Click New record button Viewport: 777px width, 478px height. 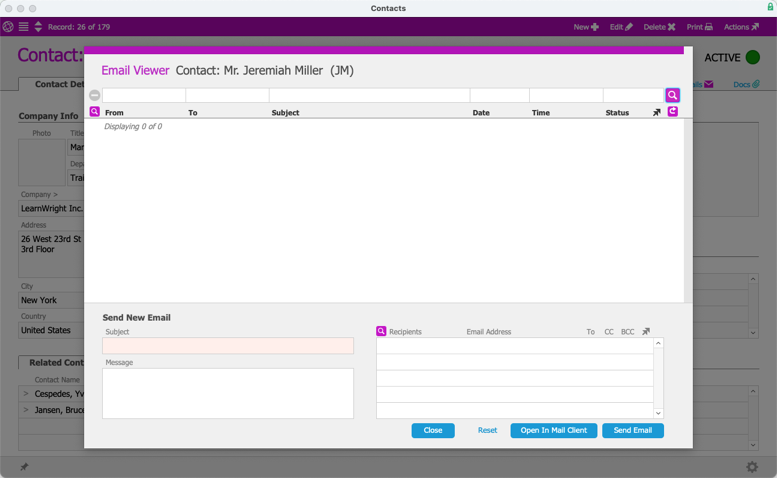(x=586, y=27)
